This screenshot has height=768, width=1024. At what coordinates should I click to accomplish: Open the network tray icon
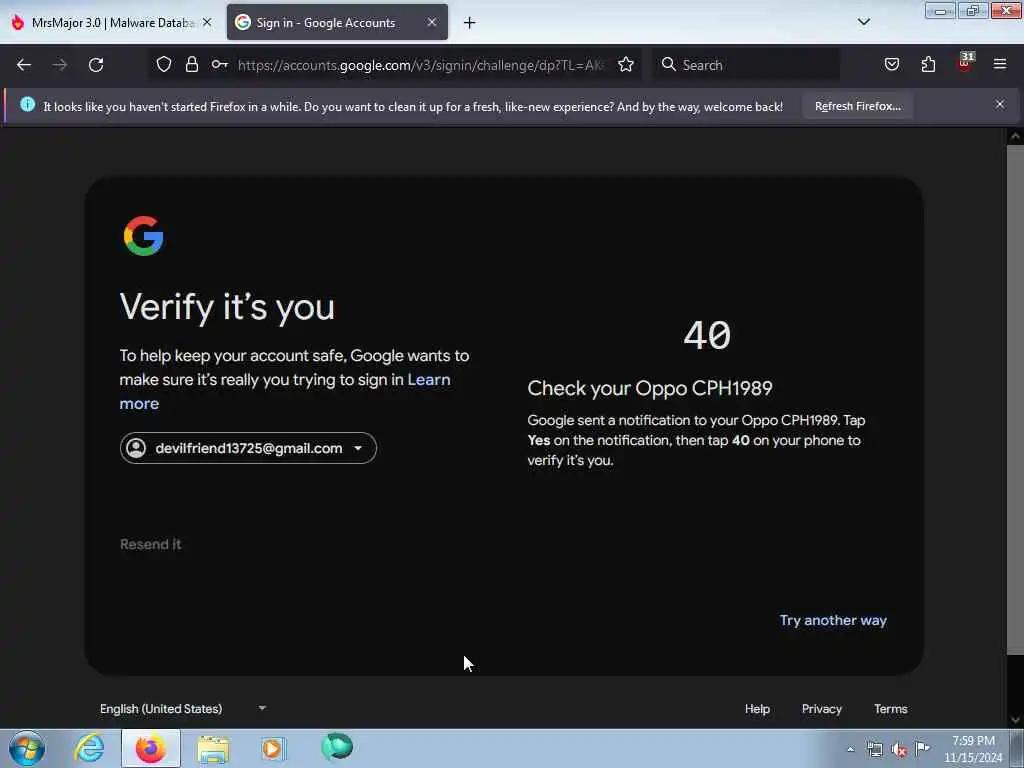coord(874,750)
